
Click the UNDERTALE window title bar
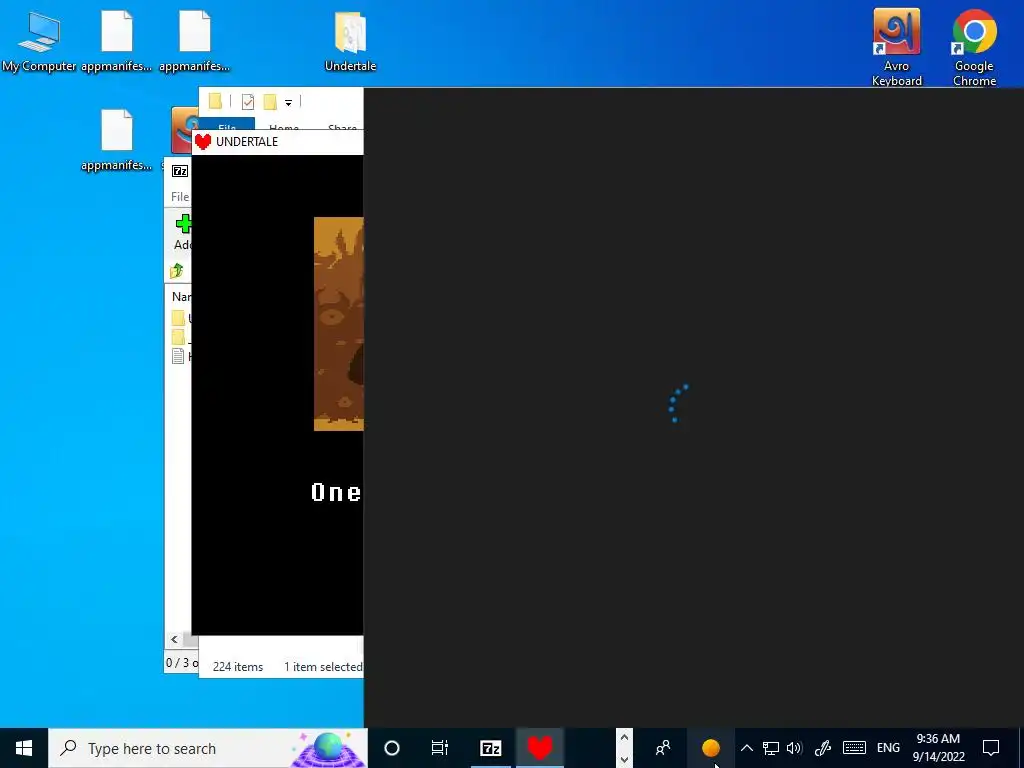(278, 142)
